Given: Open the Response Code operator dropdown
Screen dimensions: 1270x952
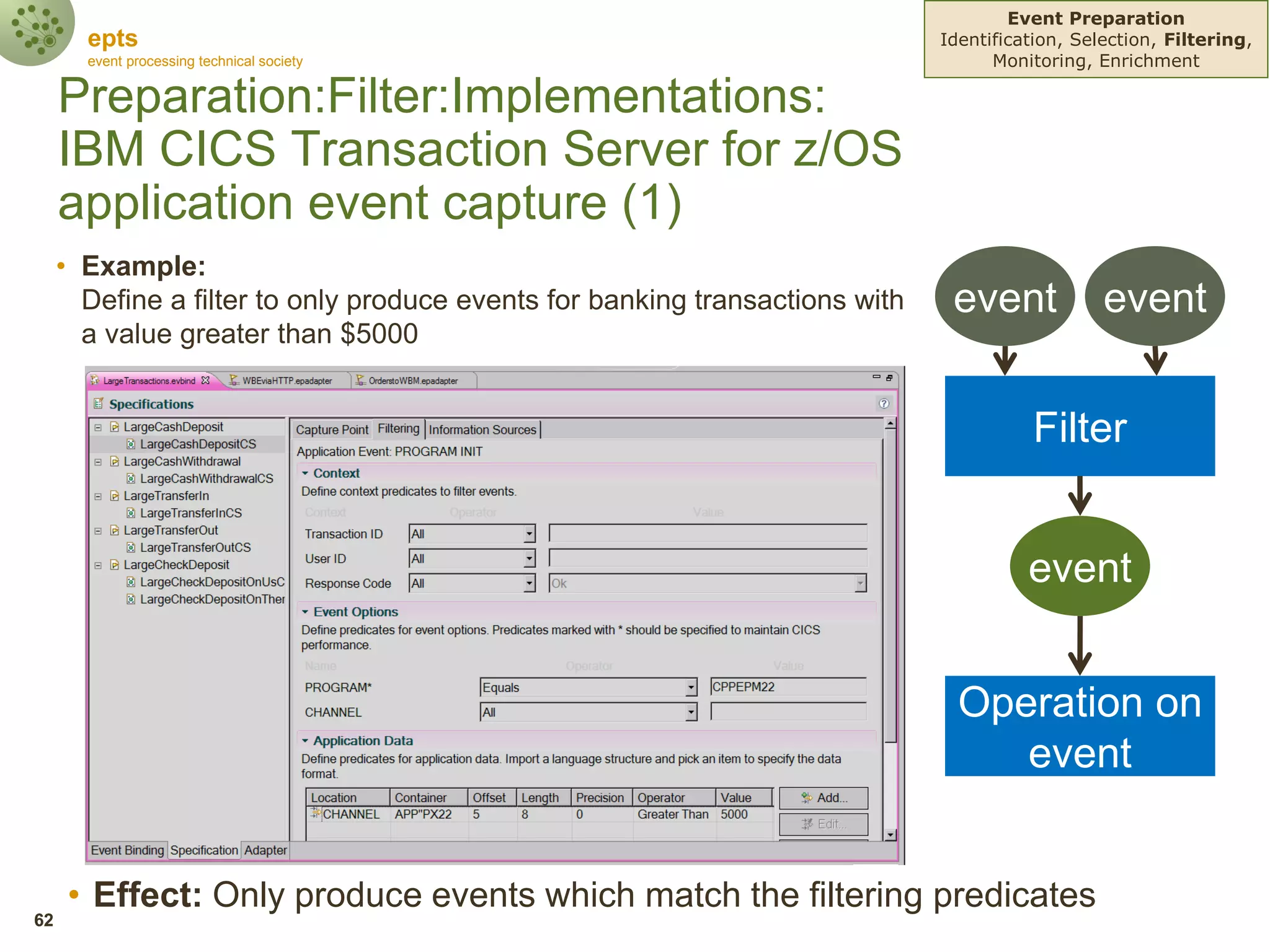Looking at the screenshot, I should tap(529, 583).
